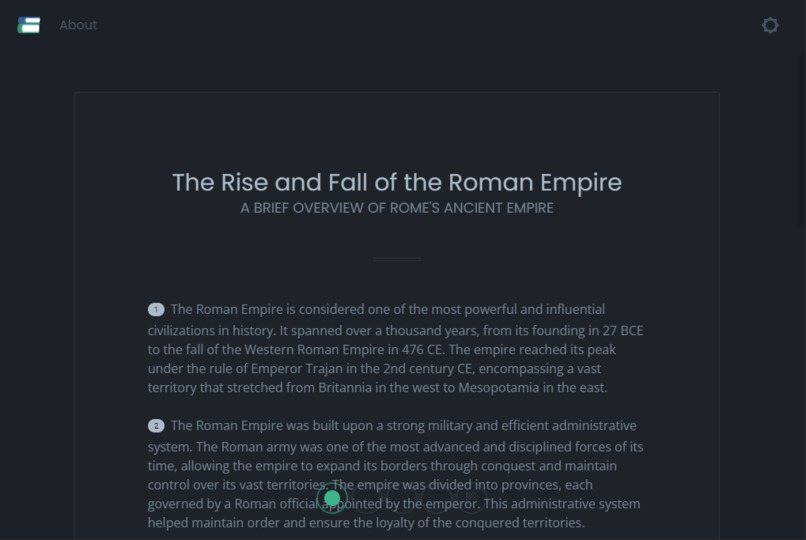Click the last faint circle with dotted pattern
This screenshot has height=540, width=806.
[472, 498]
